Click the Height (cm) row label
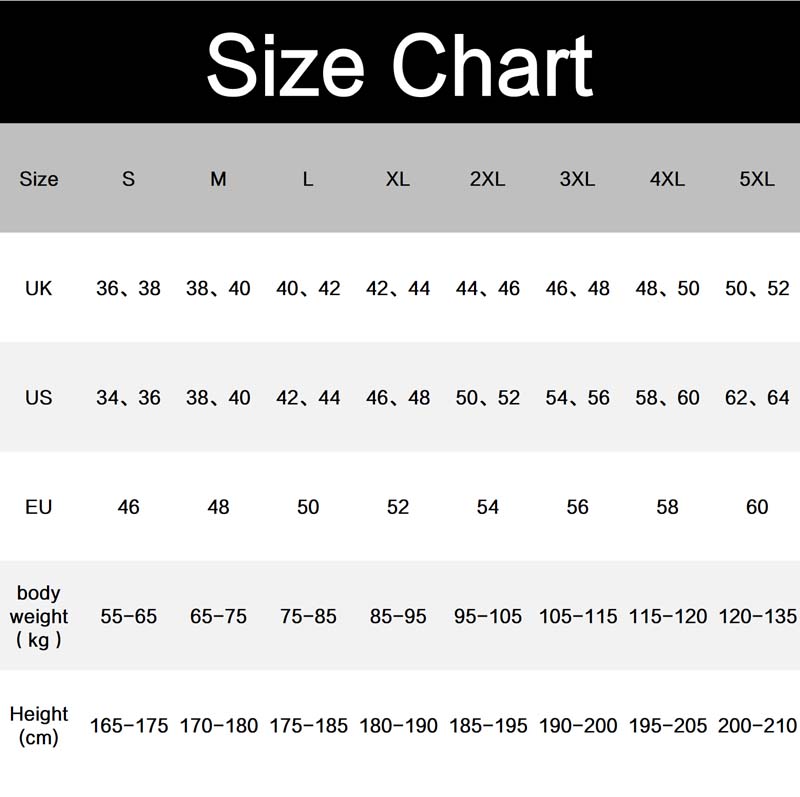Image resolution: width=800 pixels, height=797 pixels. click(39, 726)
